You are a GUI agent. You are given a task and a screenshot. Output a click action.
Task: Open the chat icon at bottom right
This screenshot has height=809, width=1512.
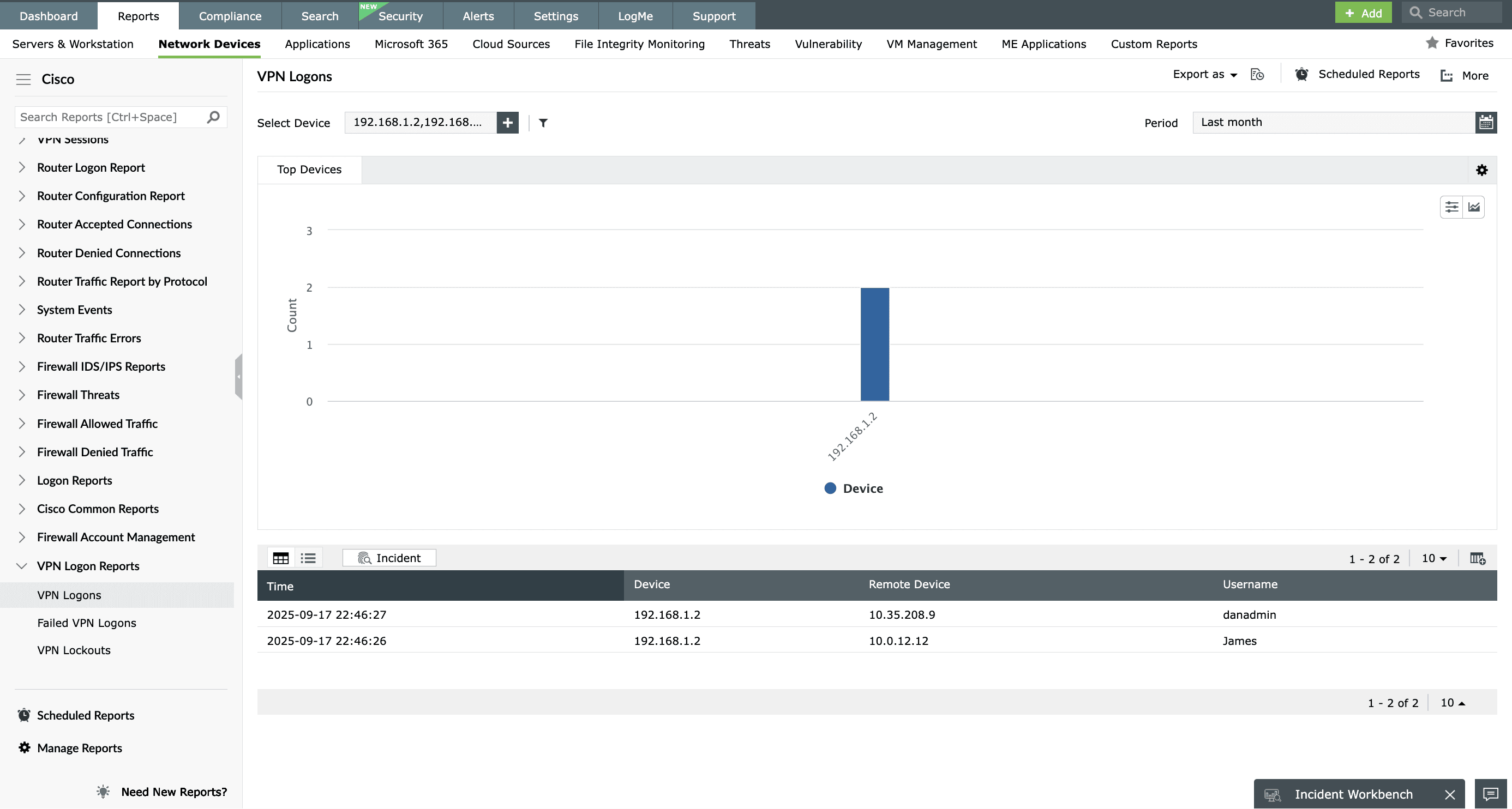[x=1490, y=794]
